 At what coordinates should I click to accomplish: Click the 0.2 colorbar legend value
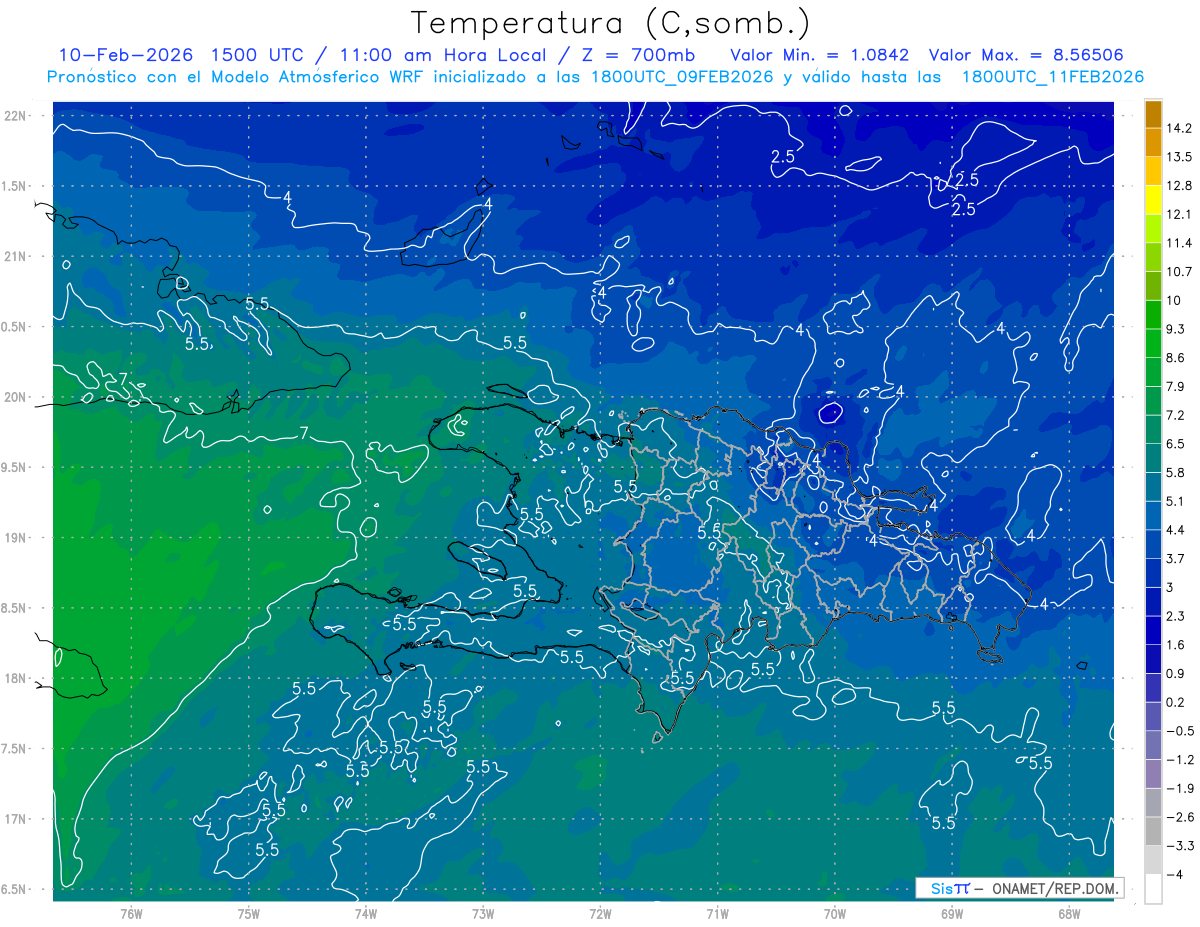(1177, 702)
